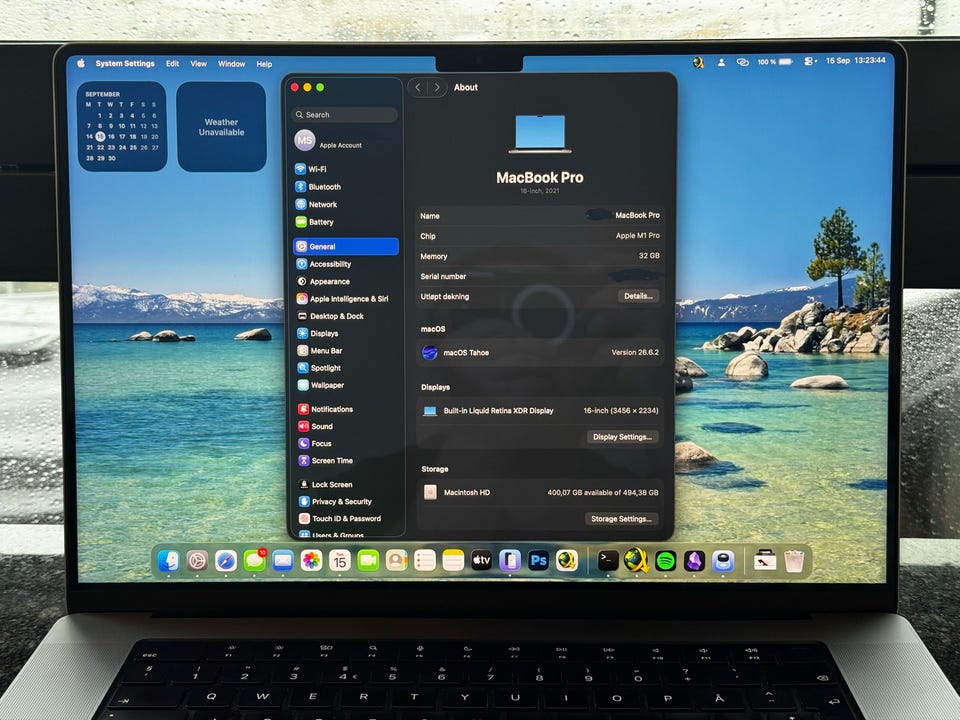
Task: Open the View menu
Action: point(198,64)
